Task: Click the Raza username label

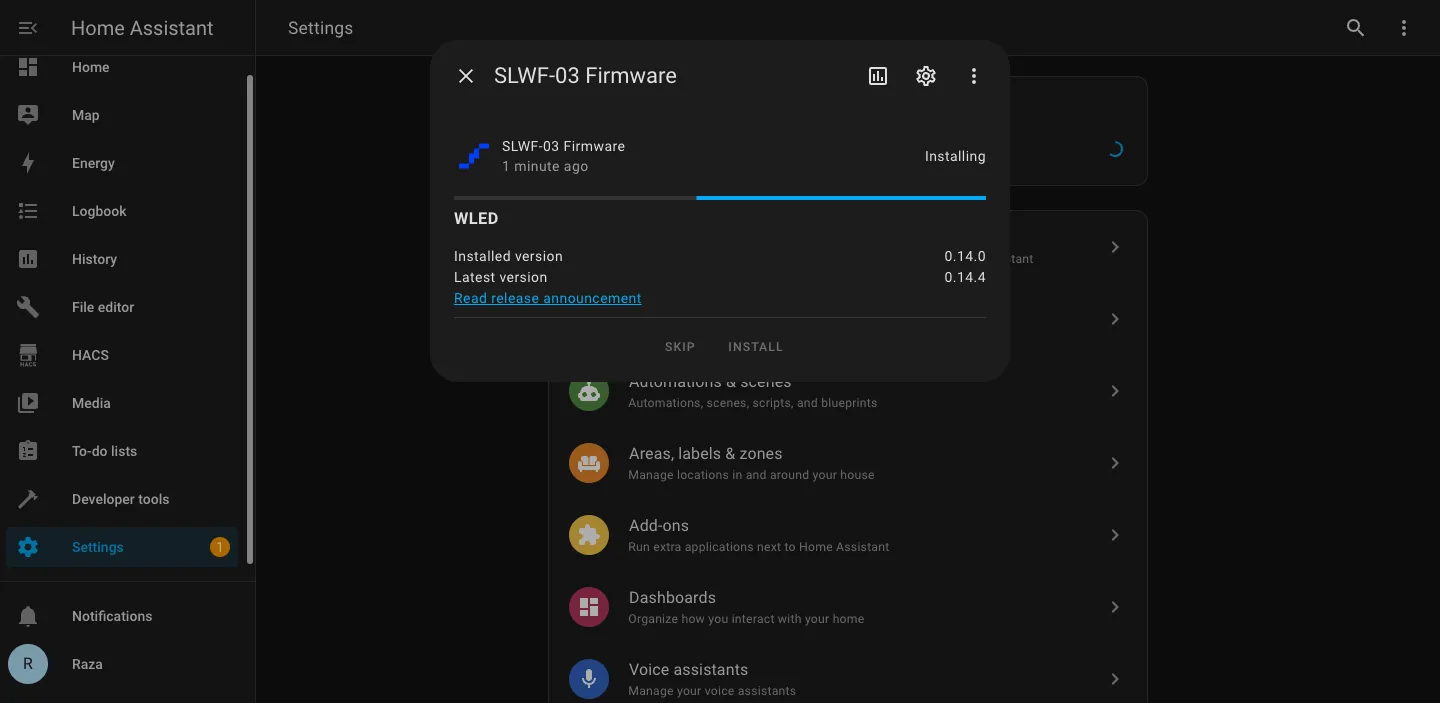Action: (87, 664)
